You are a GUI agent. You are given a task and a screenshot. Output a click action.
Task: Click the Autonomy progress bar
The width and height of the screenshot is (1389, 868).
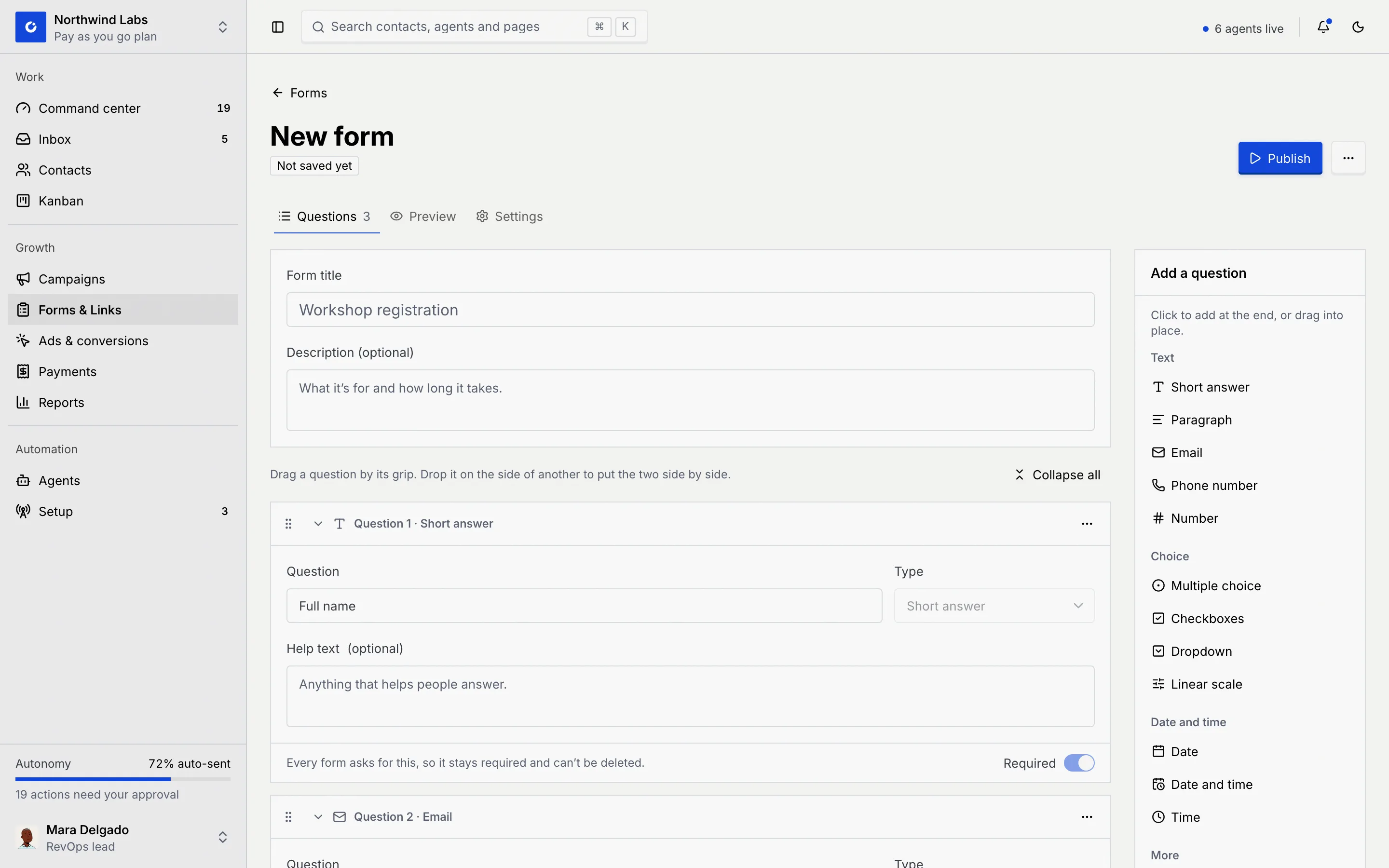(x=123, y=779)
